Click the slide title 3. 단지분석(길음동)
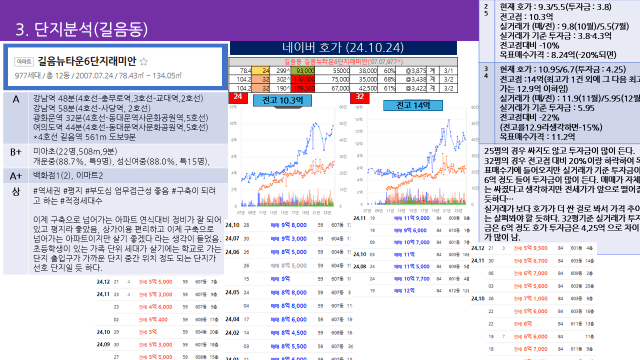This screenshot has height=360, width=640. click(x=82, y=29)
